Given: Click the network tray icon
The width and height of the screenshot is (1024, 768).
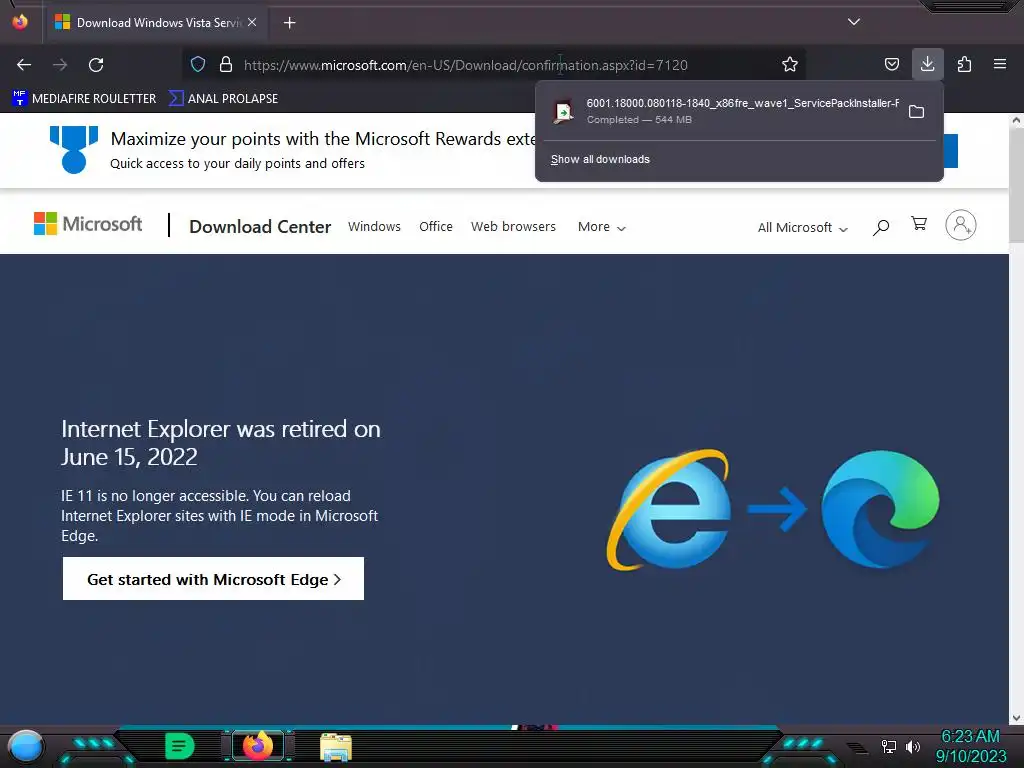Looking at the screenshot, I should pyautogui.click(x=888, y=746).
